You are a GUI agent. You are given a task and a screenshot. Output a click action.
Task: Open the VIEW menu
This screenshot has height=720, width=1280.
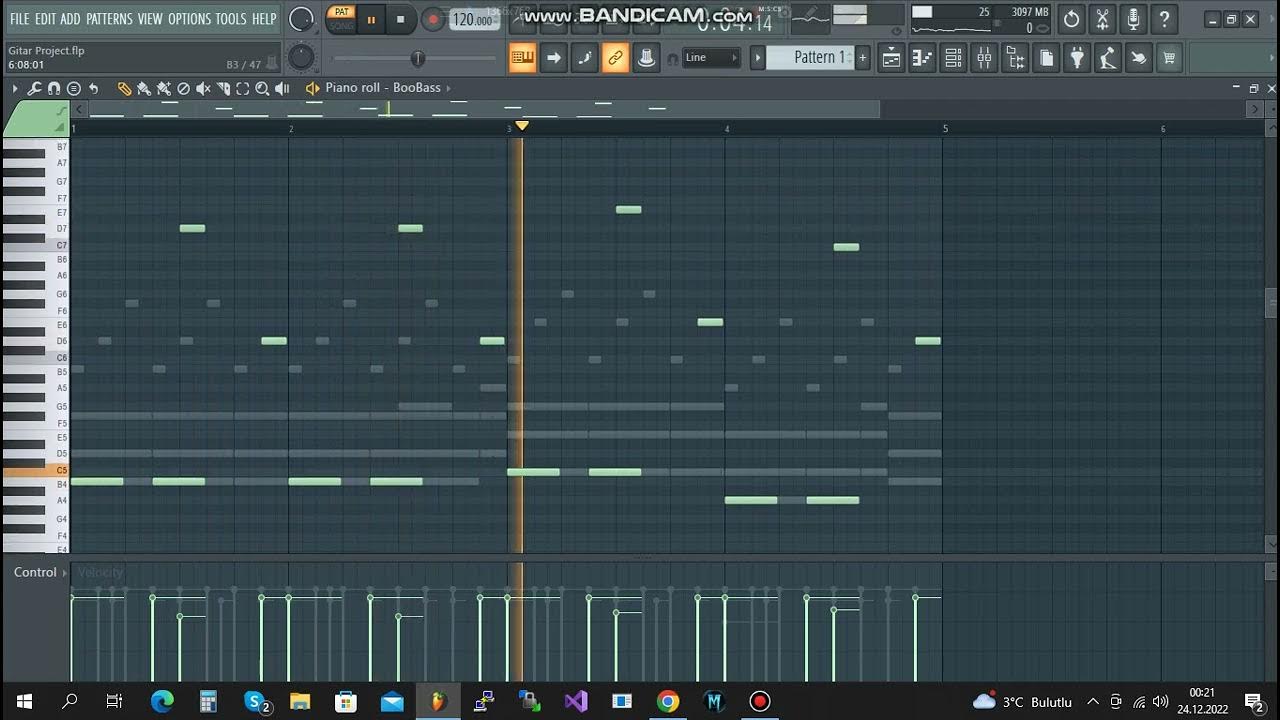pyautogui.click(x=150, y=19)
